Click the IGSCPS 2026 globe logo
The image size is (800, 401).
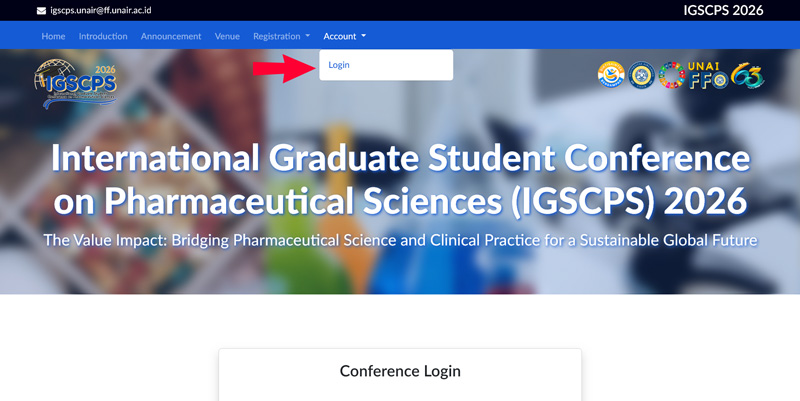76,84
